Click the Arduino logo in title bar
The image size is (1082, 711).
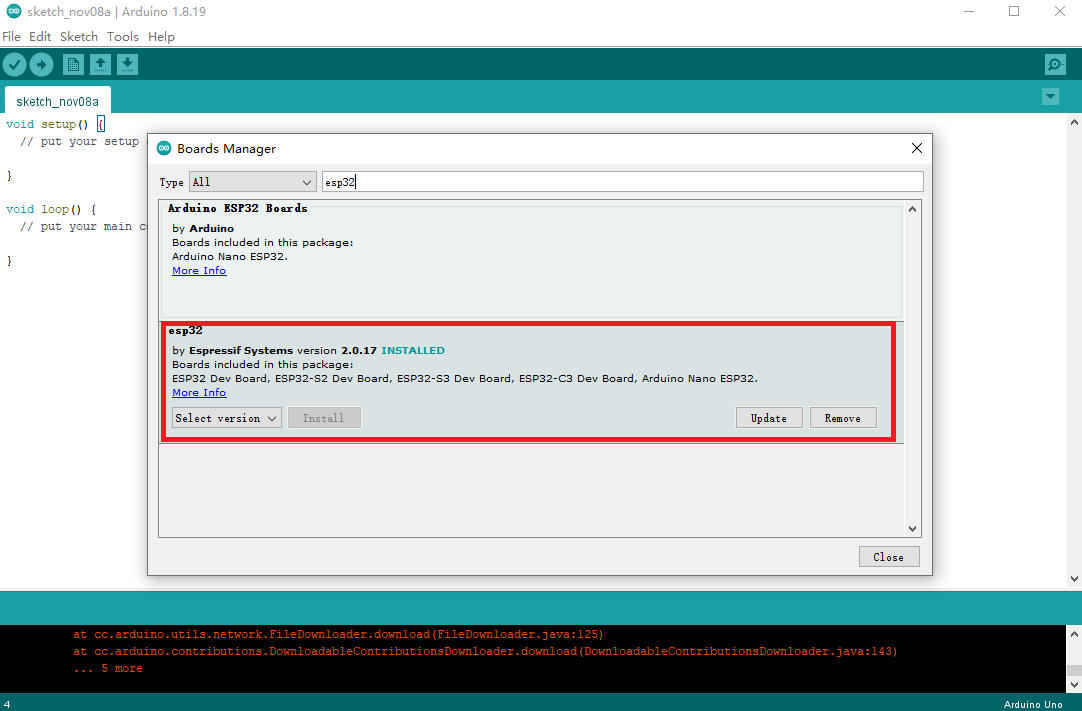point(14,11)
